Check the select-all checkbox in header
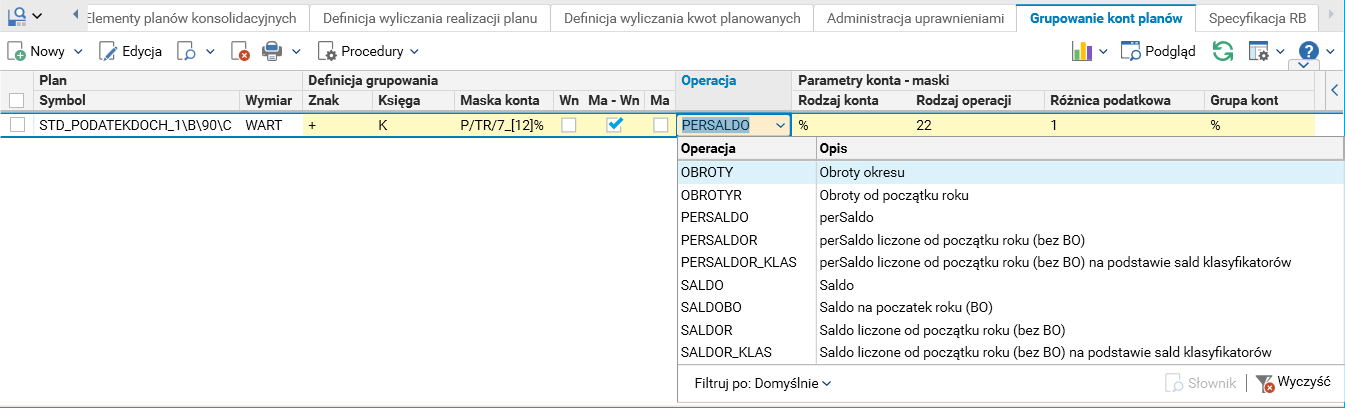The height and width of the screenshot is (408, 1345). (17, 100)
